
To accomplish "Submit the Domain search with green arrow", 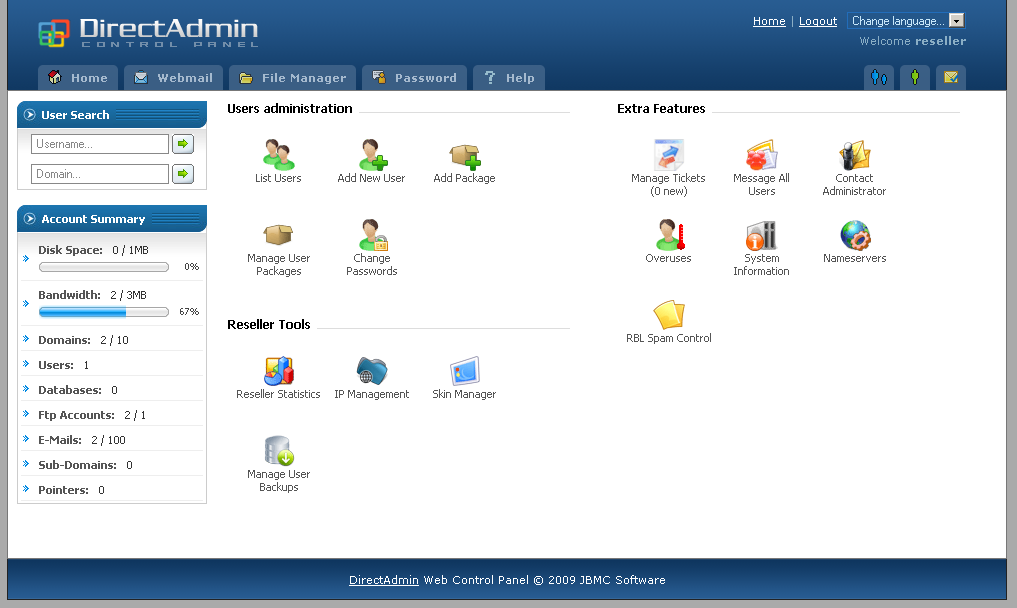I will 183,173.
